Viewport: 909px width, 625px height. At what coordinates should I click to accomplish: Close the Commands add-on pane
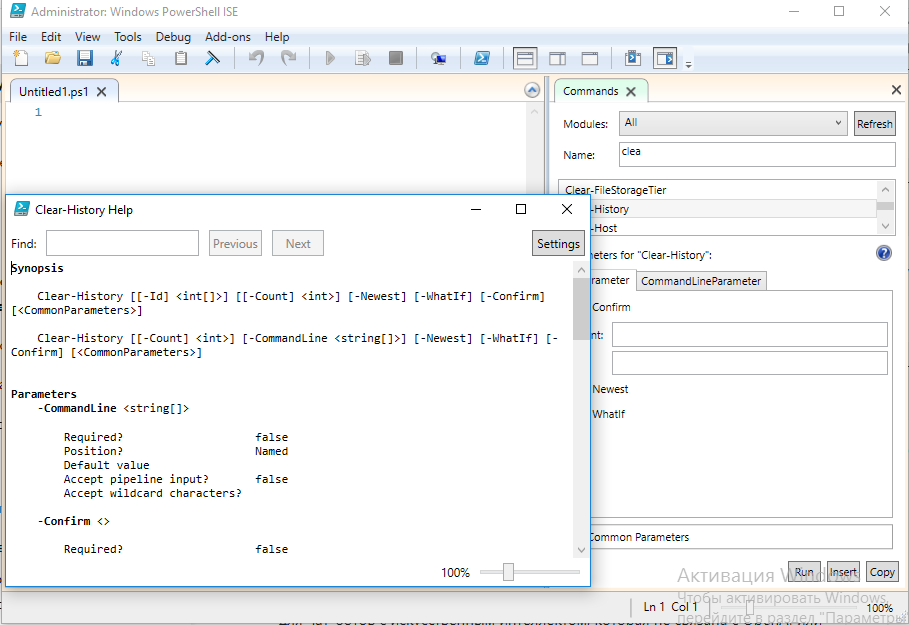(x=896, y=89)
